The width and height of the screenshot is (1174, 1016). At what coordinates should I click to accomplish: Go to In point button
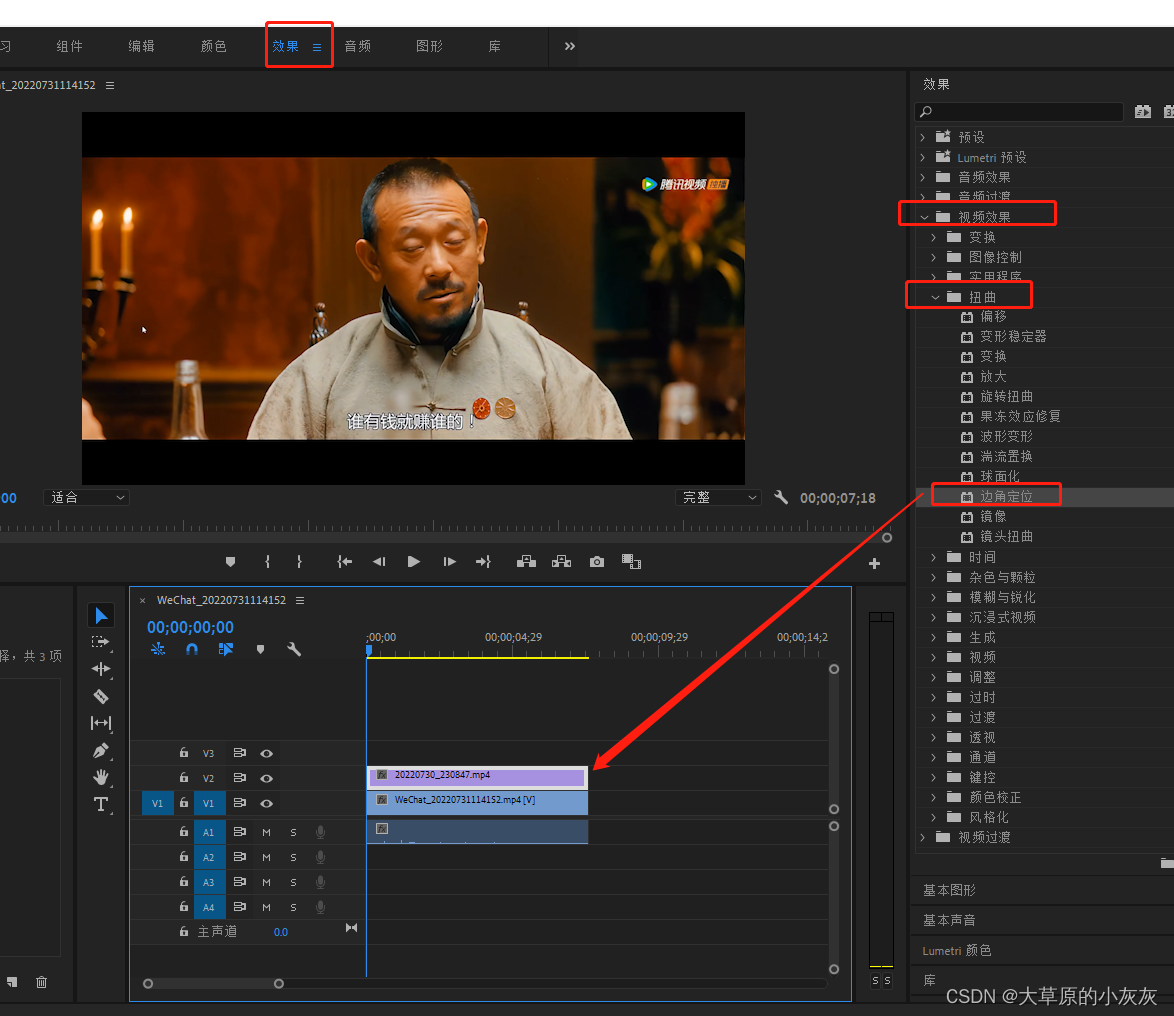click(344, 562)
